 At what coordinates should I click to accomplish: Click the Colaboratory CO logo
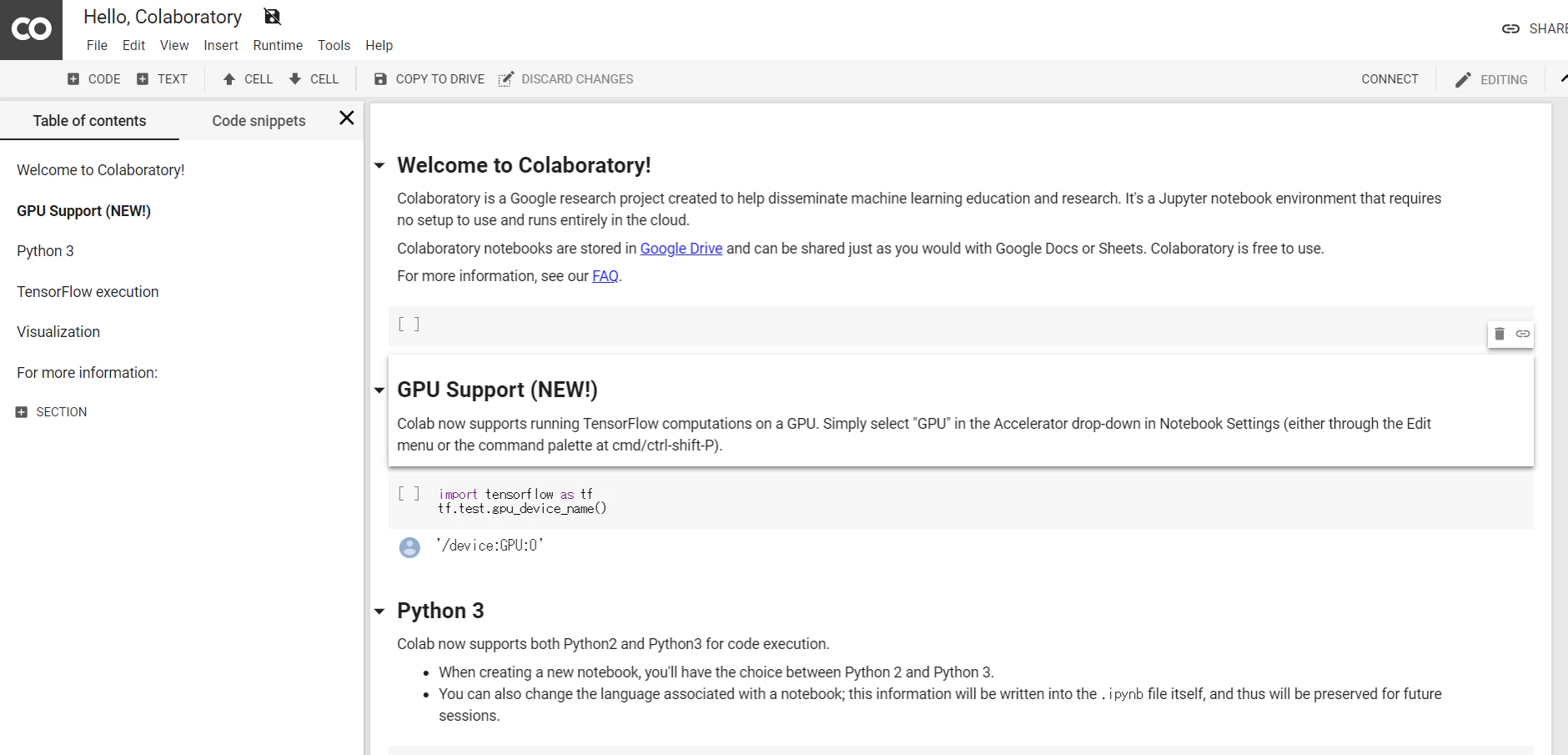[31, 29]
